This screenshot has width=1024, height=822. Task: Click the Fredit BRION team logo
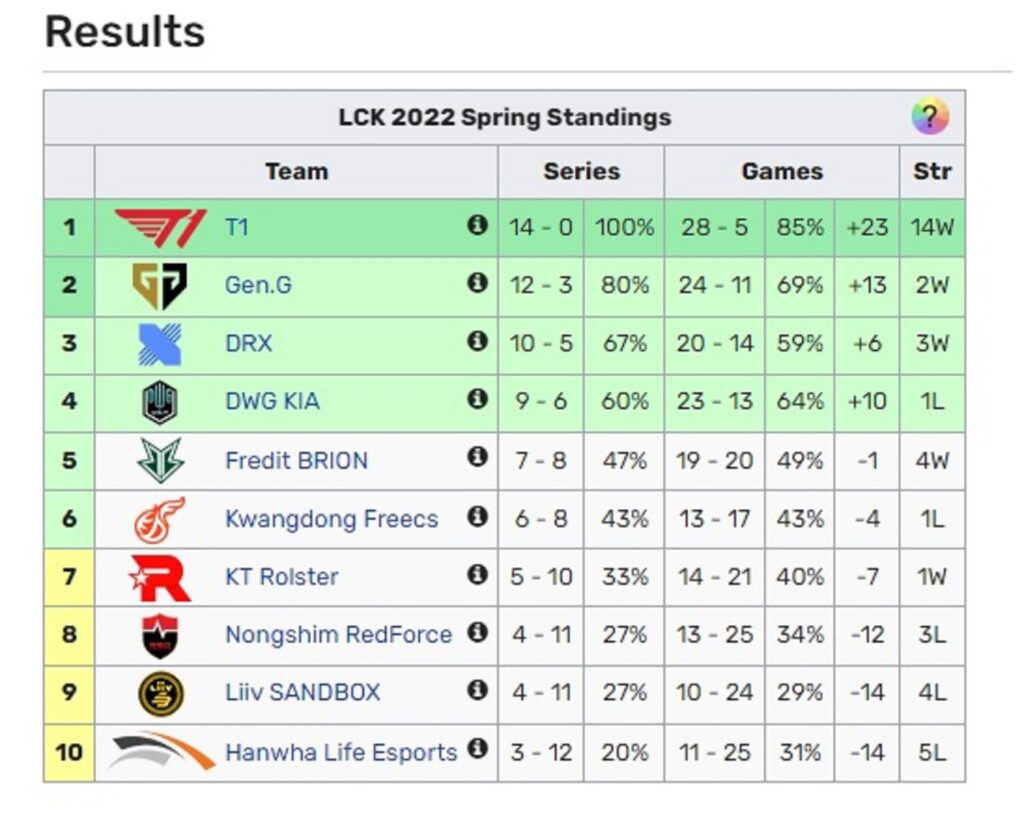[160, 460]
